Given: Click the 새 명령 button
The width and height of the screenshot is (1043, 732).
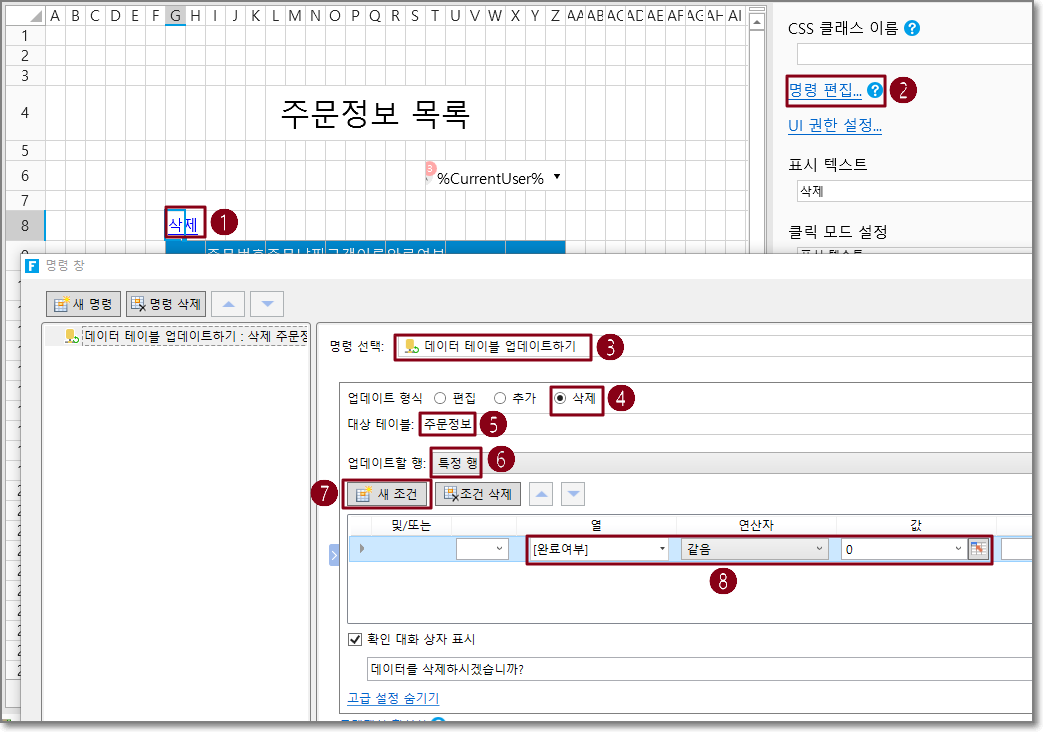Looking at the screenshot, I should point(84,303).
